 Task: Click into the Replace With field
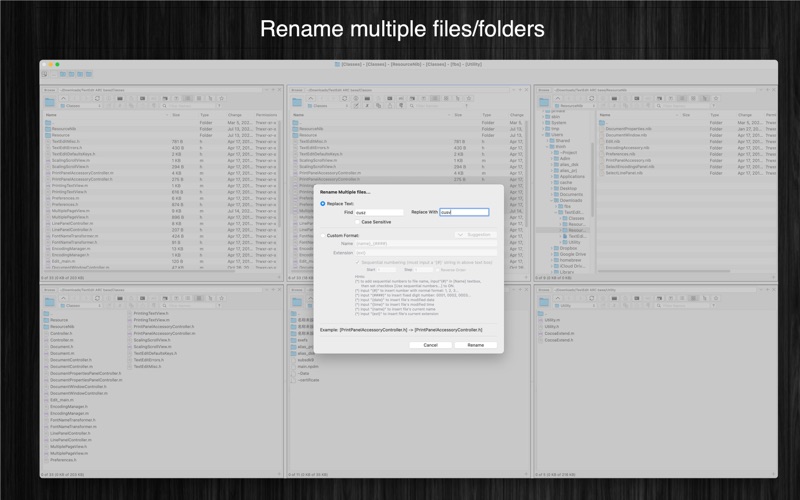point(464,212)
